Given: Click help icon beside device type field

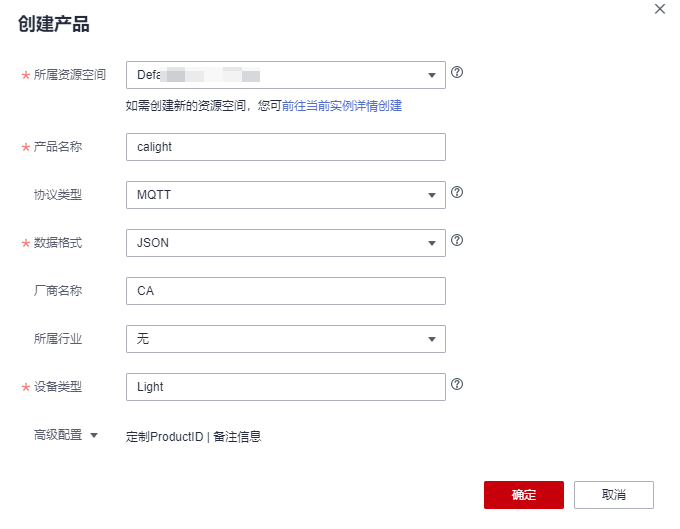Looking at the screenshot, I should [x=457, y=384].
